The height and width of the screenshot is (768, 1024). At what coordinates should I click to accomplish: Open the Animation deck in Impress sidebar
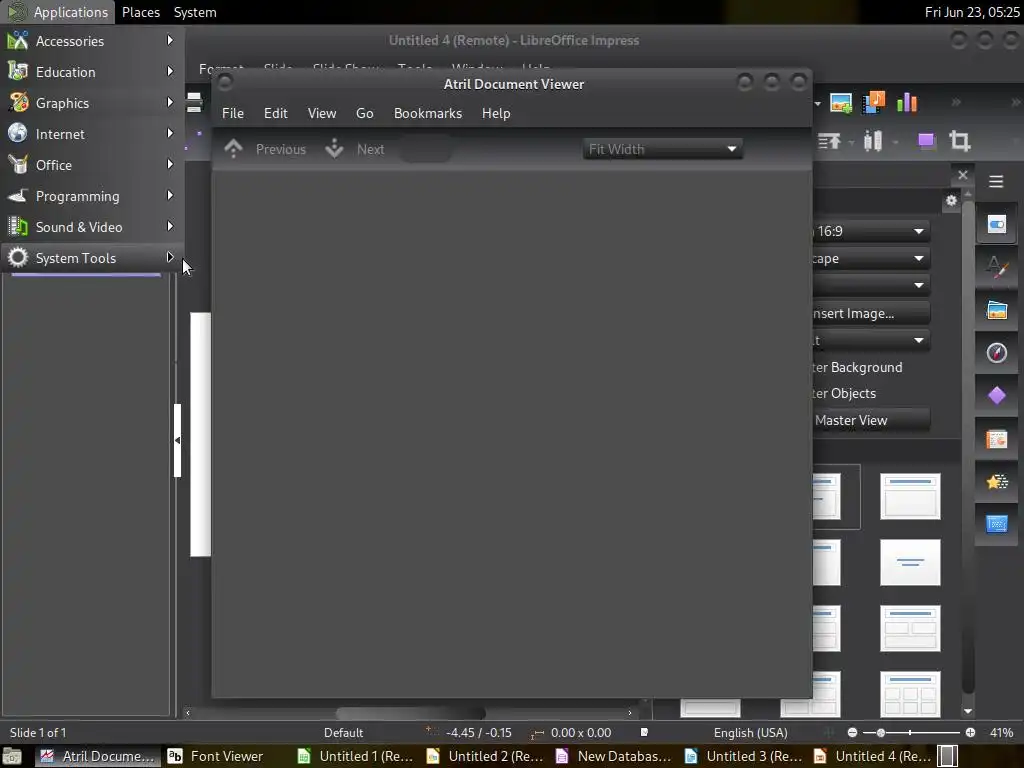[x=997, y=482]
